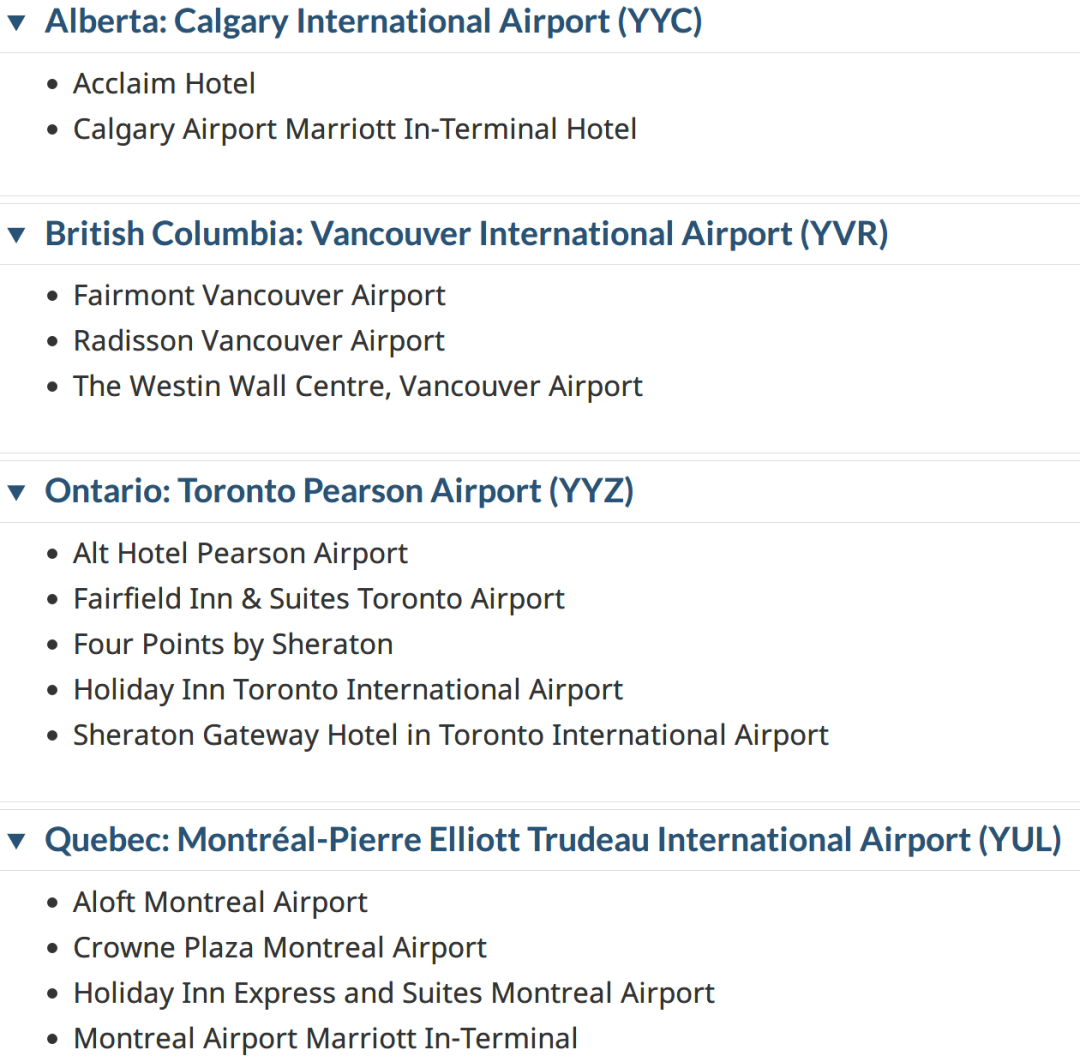Collapse the Quebec Montréal-Trudeau section arrow
Image resolution: width=1080 pixels, height=1062 pixels.
coord(17,841)
